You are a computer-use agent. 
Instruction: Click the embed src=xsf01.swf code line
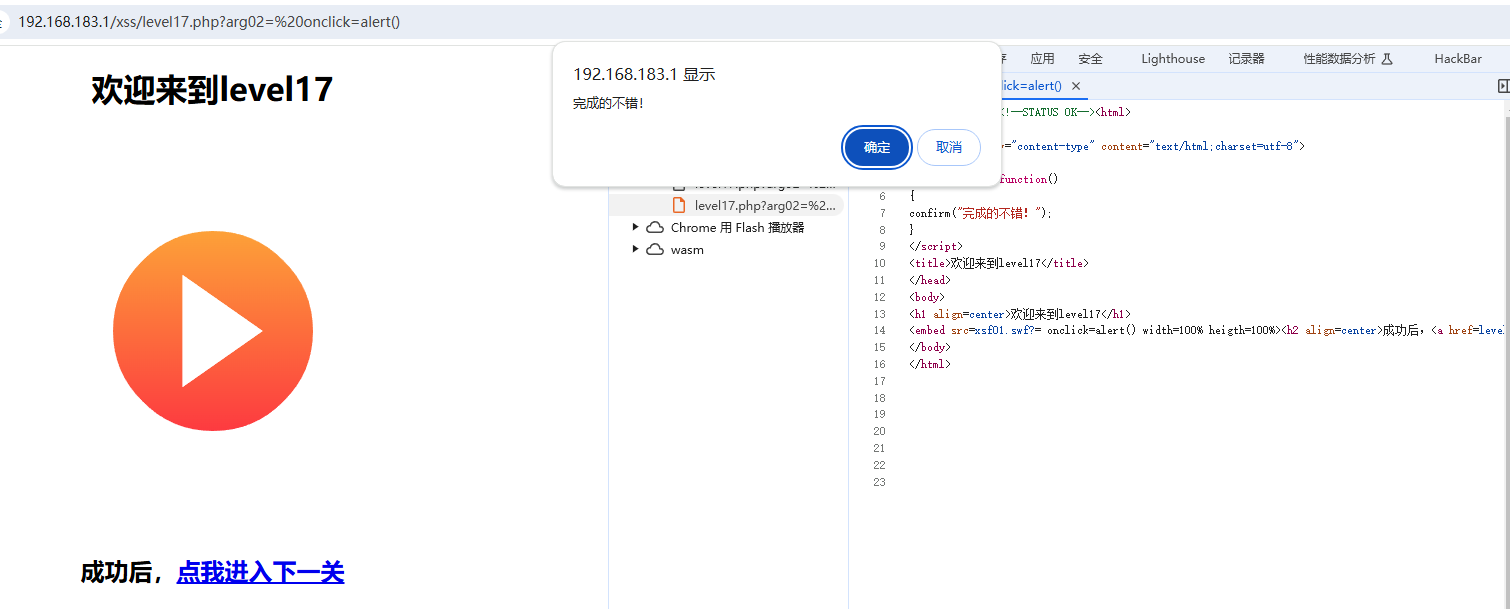click(1207, 330)
